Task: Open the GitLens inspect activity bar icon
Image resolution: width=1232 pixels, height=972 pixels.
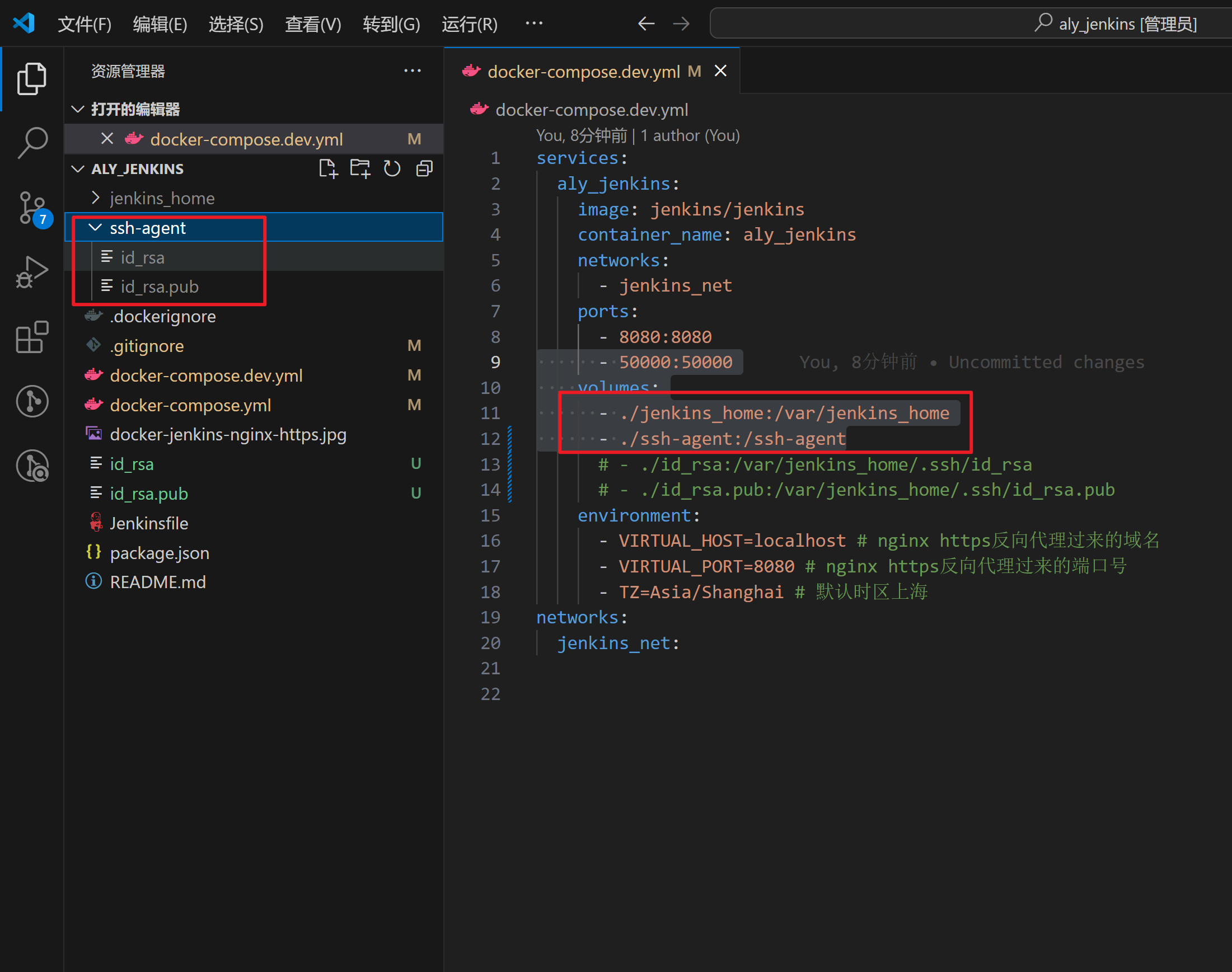Action: 32,466
